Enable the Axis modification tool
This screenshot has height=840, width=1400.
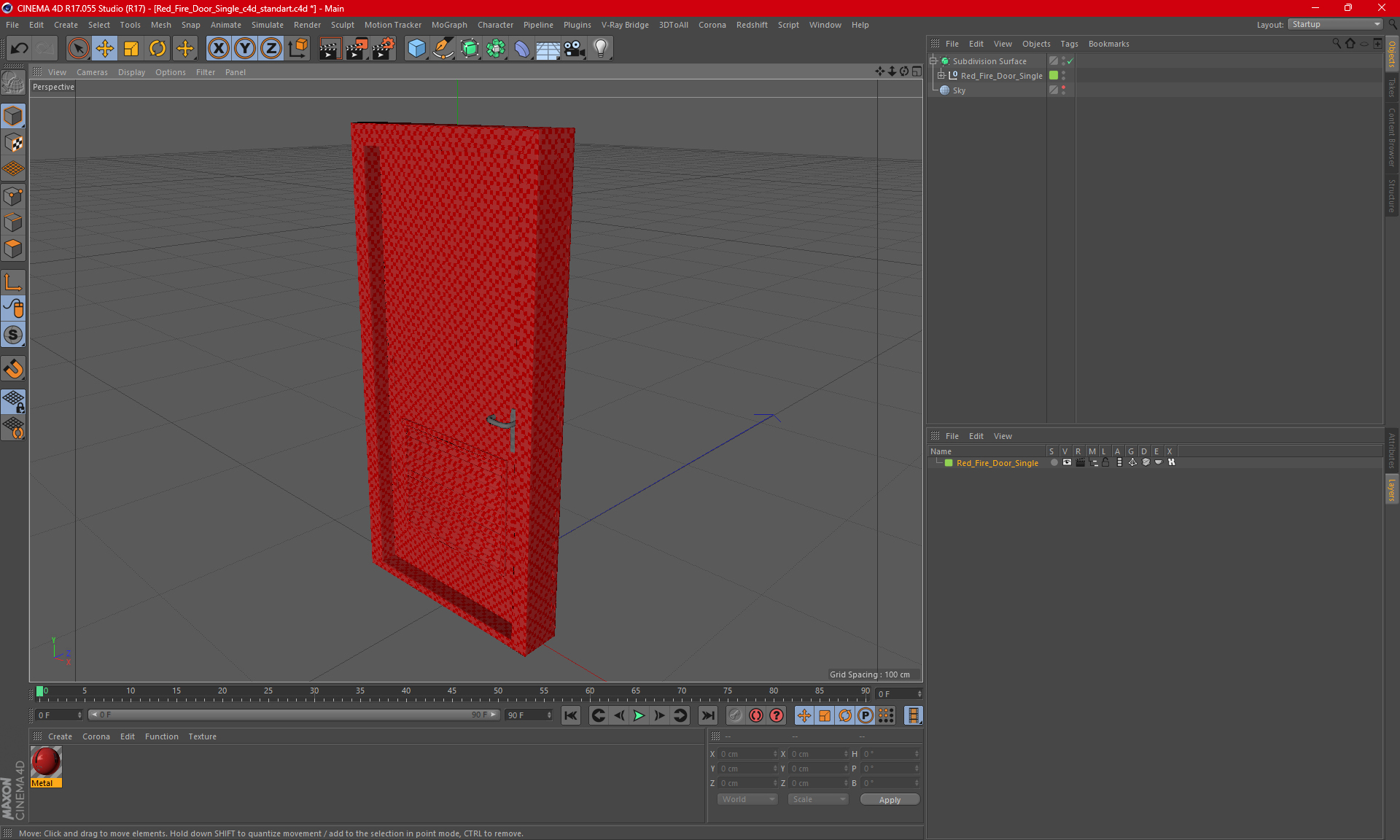pyautogui.click(x=14, y=282)
